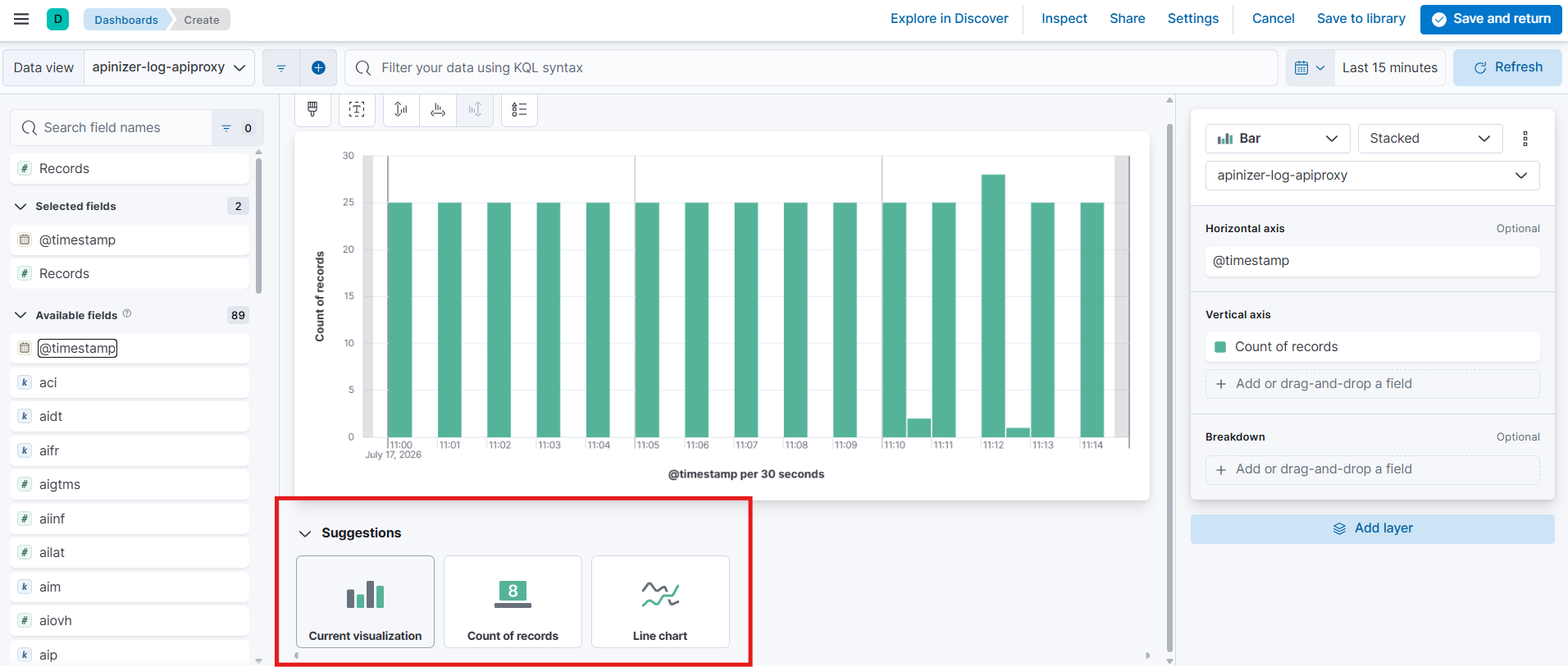
Task: Open the Stacked mode dropdown
Action: tap(1430, 139)
